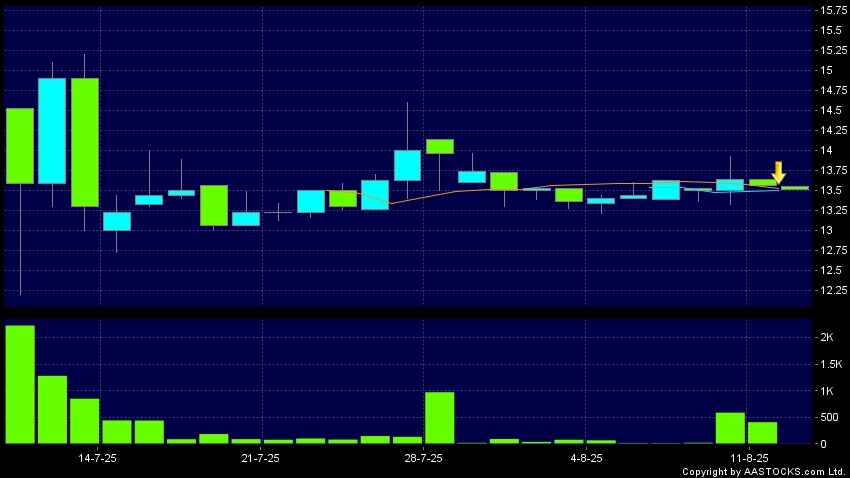The width and height of the screenshot is (850, 478).
Task: Click the 15.25 price axis label
Action: 834,50
